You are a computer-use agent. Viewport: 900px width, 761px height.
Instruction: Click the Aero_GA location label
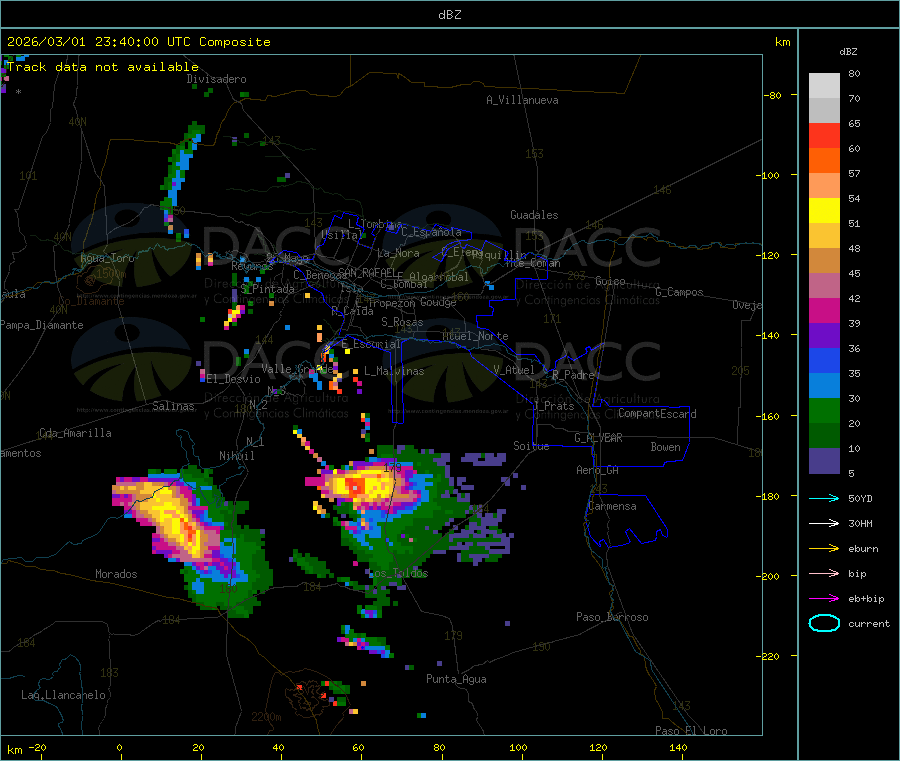click(x=598, y=470)
